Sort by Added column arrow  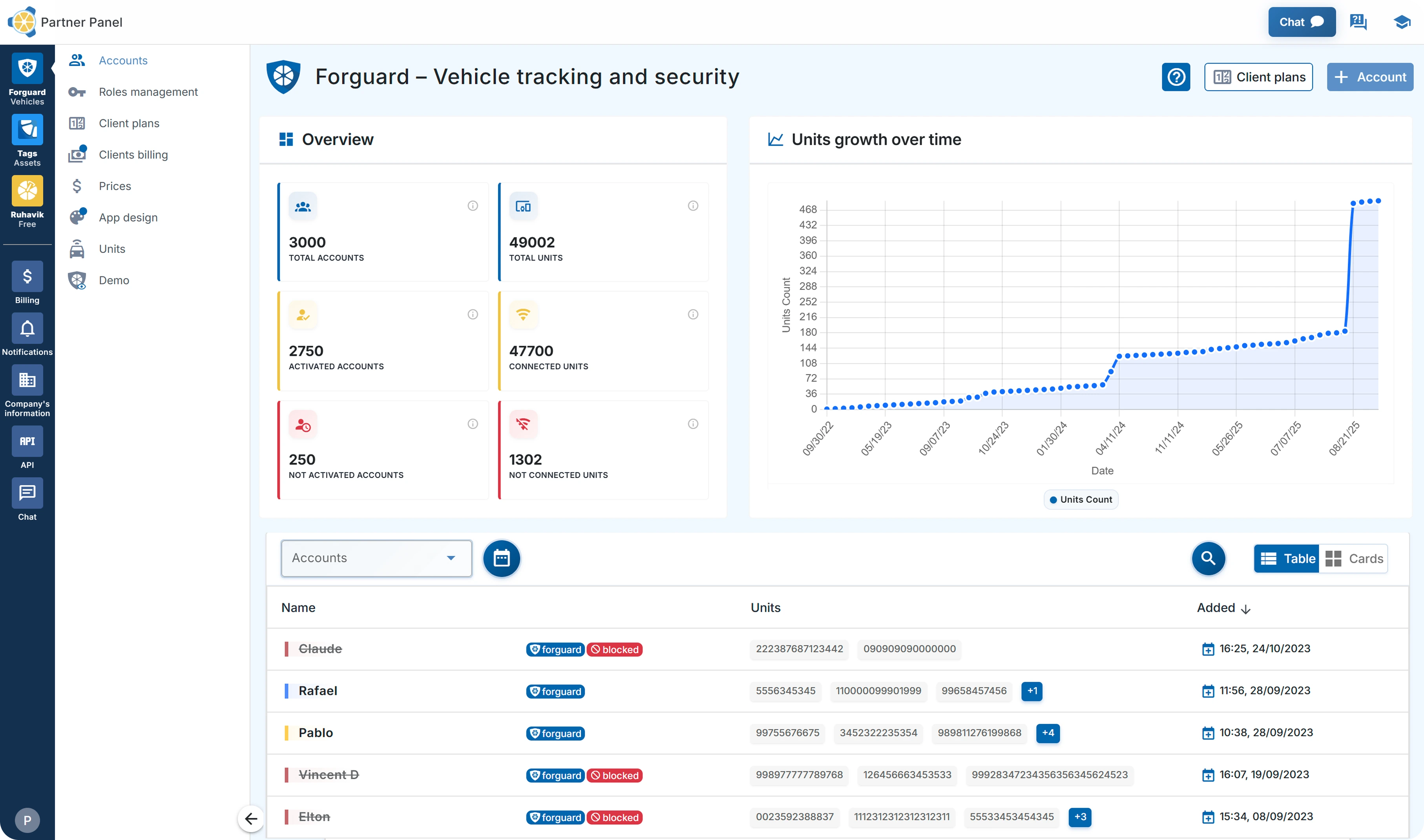(1245, 609)
